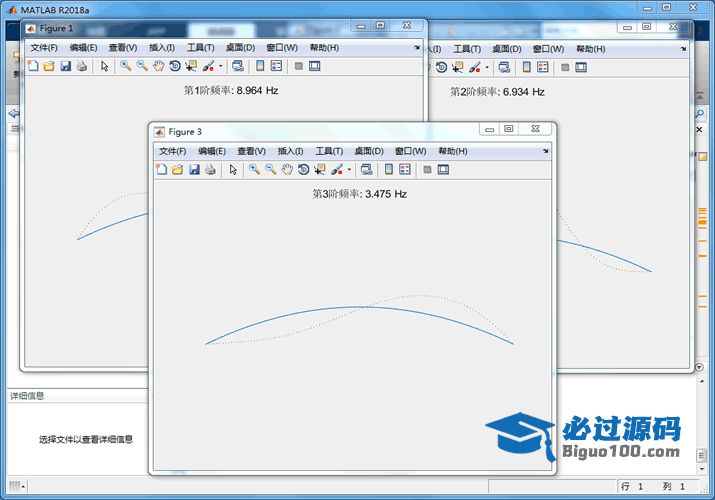Viewport: 715px width, 500px height.
Task: Open 窗口(W) menu in Figure 2 window
Action: (x=549, y=49)
